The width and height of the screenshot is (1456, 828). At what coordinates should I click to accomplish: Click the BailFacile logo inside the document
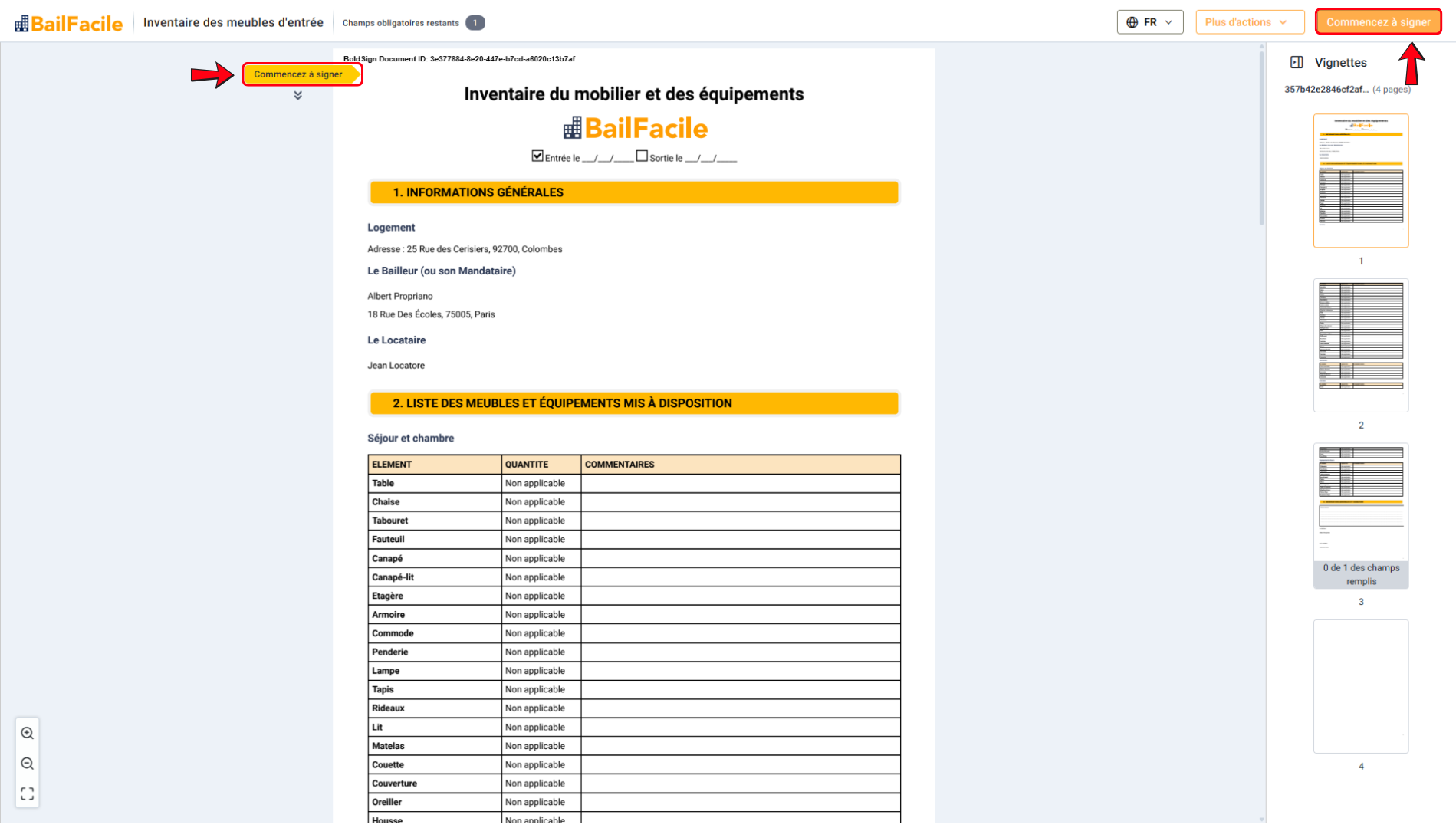[x=635, y=128]
